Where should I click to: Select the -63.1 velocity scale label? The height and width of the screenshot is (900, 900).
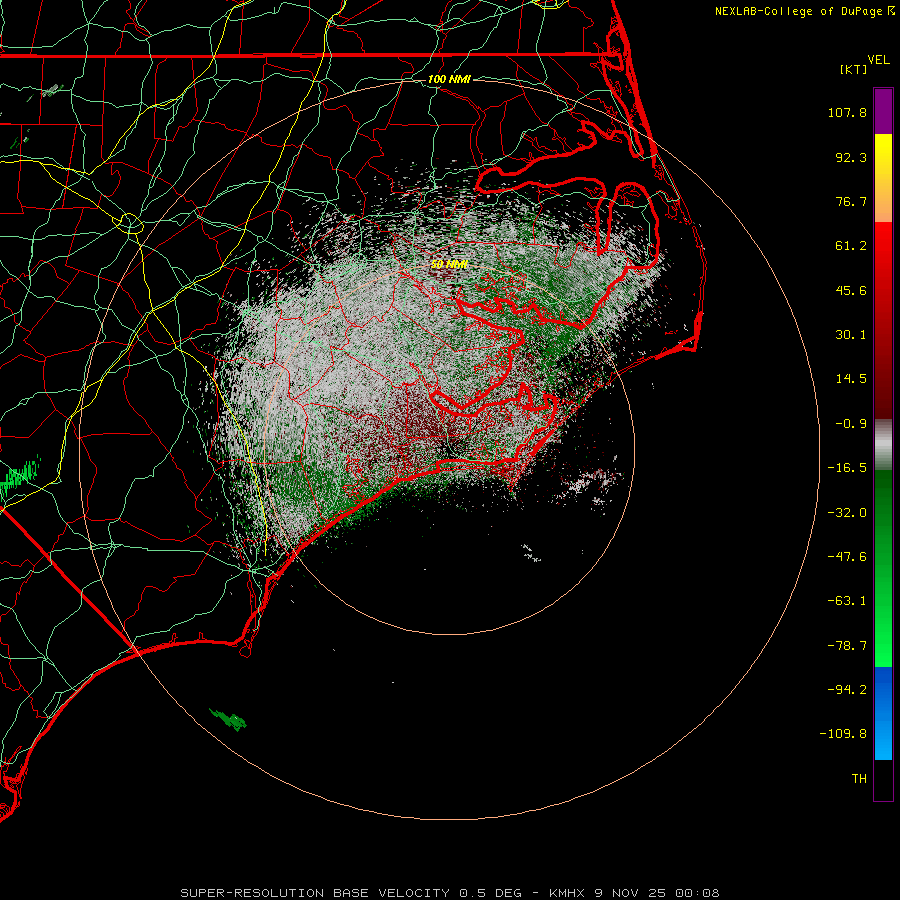[x=847, y=601]
